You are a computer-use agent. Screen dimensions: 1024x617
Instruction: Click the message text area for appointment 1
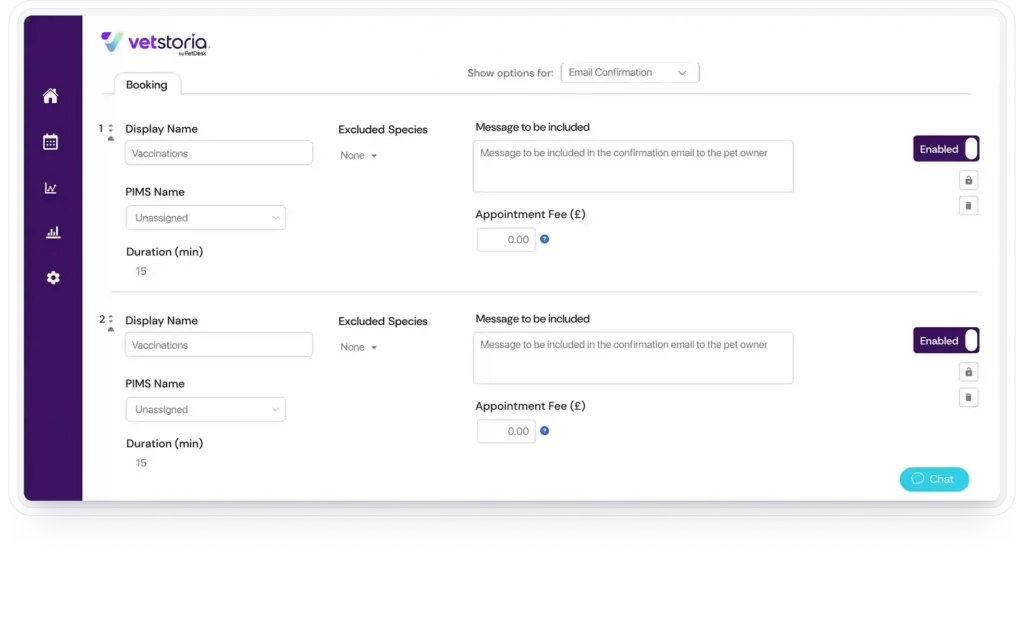click(633, 166)
